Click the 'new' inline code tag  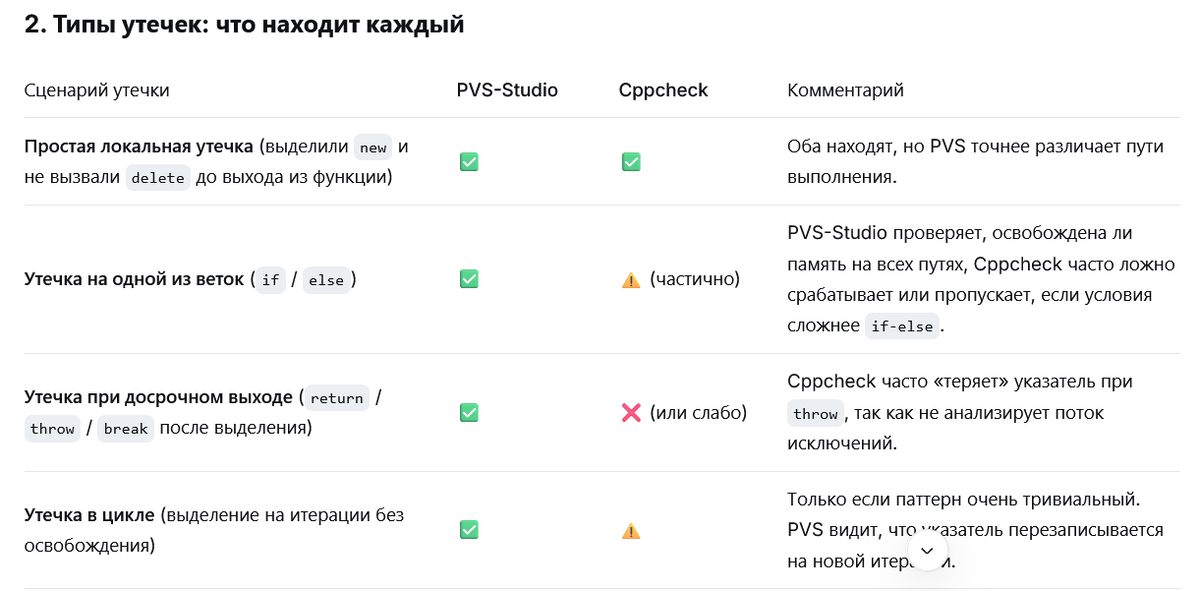tap(373, 148)
